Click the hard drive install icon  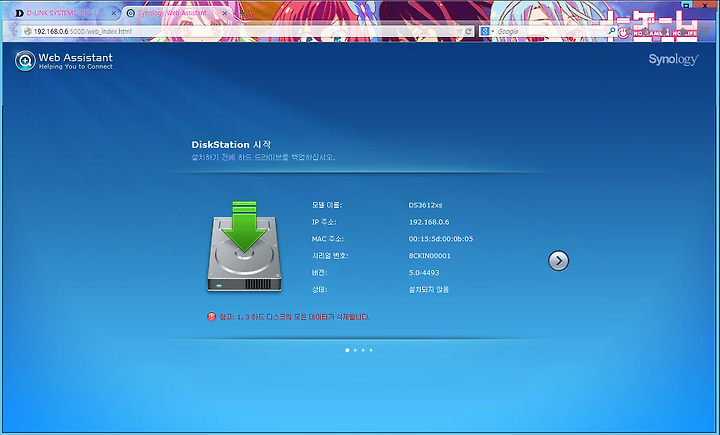pyautogui.click(x=244, y=247)
